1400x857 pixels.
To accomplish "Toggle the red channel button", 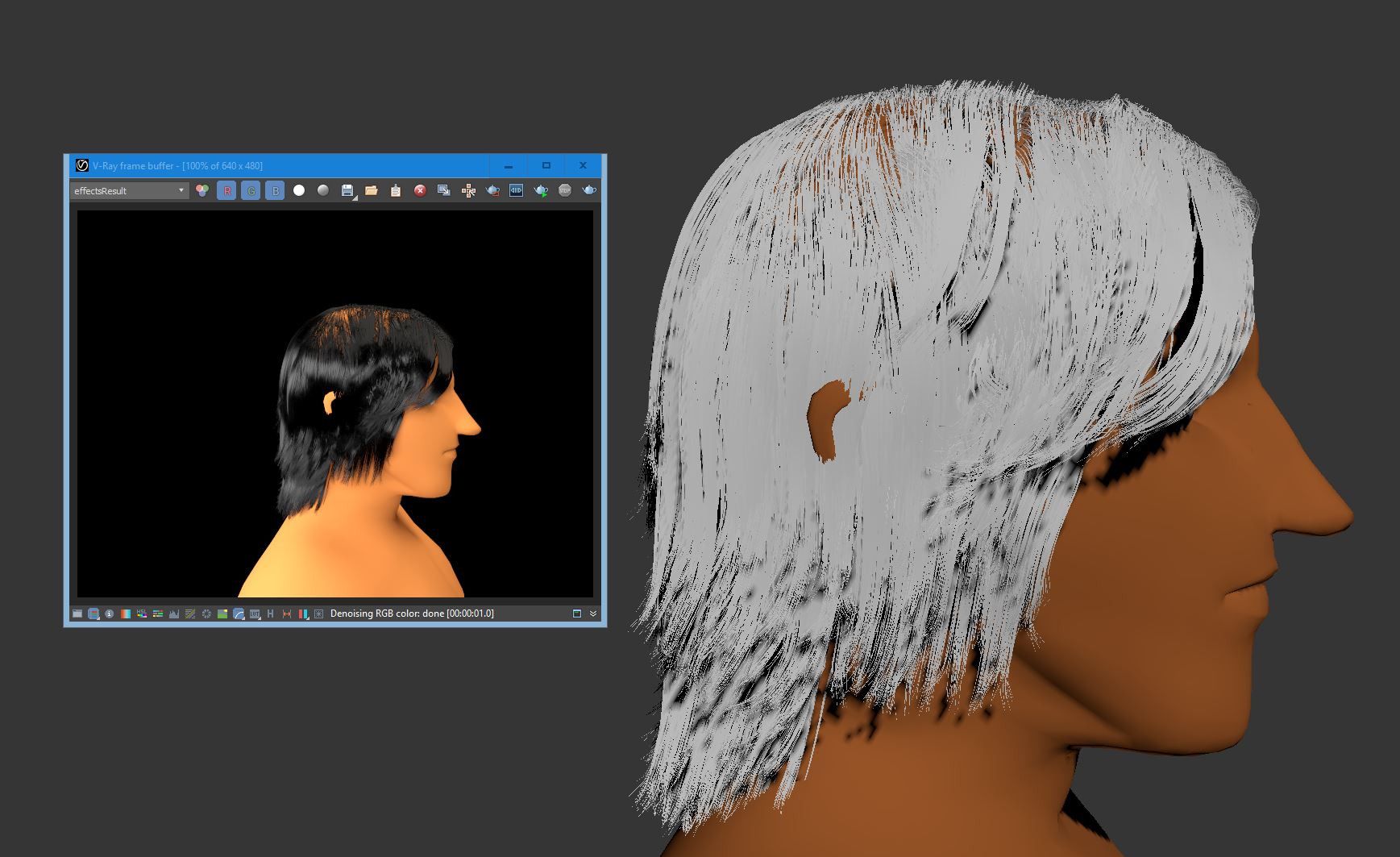I will [226, 191].
